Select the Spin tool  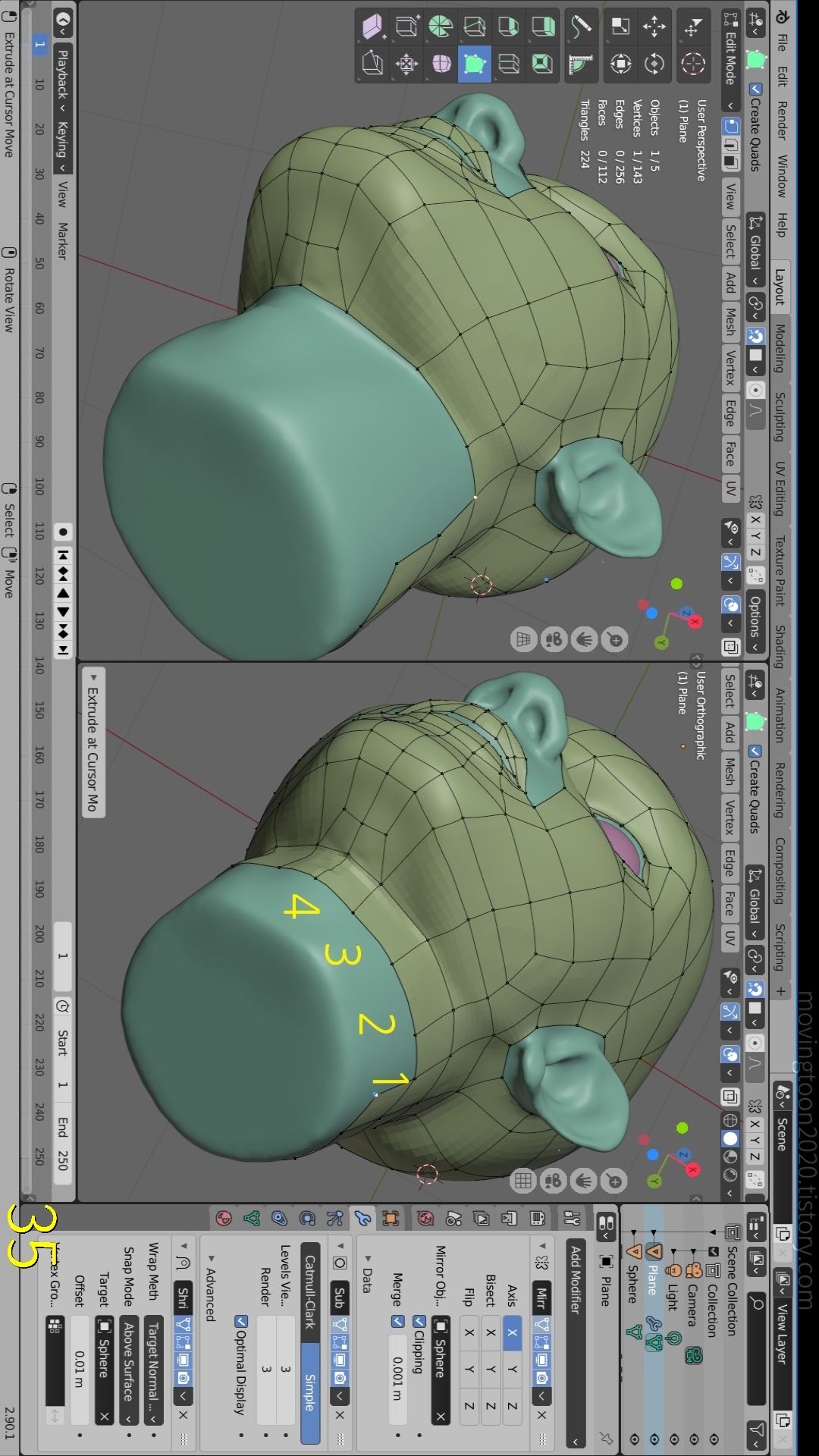440,27
